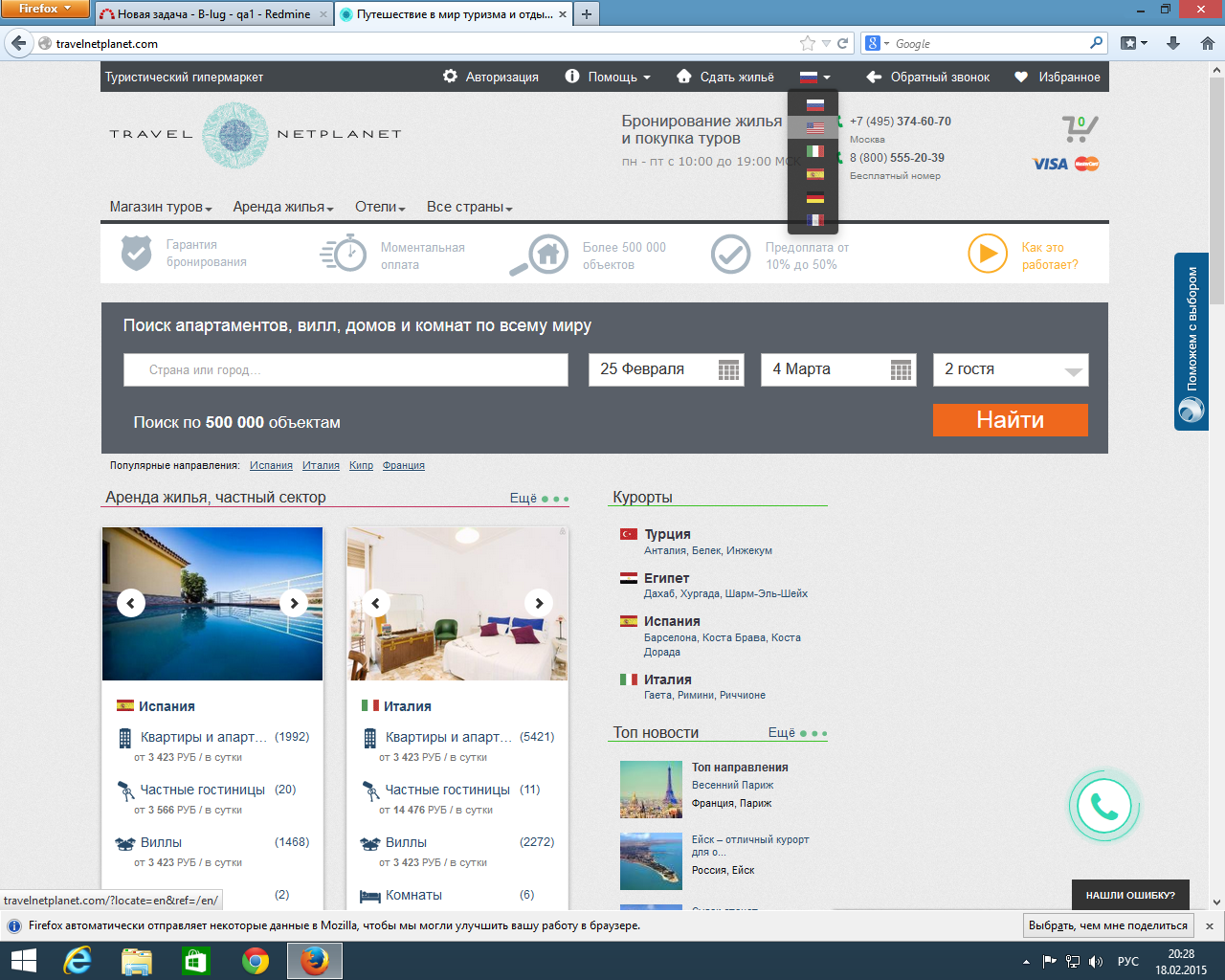
Task: Open the Все страны dropdown
Action: point(469,207)
